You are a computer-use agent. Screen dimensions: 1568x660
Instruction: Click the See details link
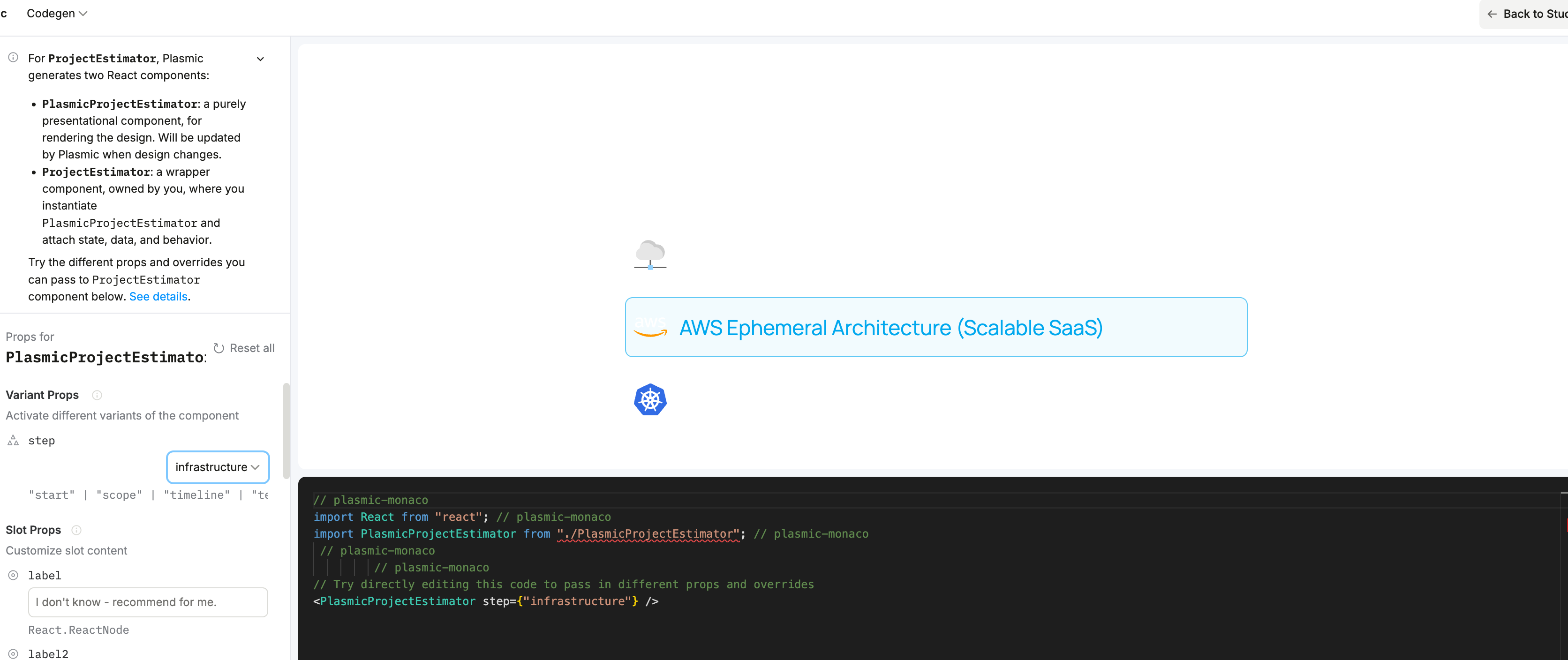click(158, 296)
